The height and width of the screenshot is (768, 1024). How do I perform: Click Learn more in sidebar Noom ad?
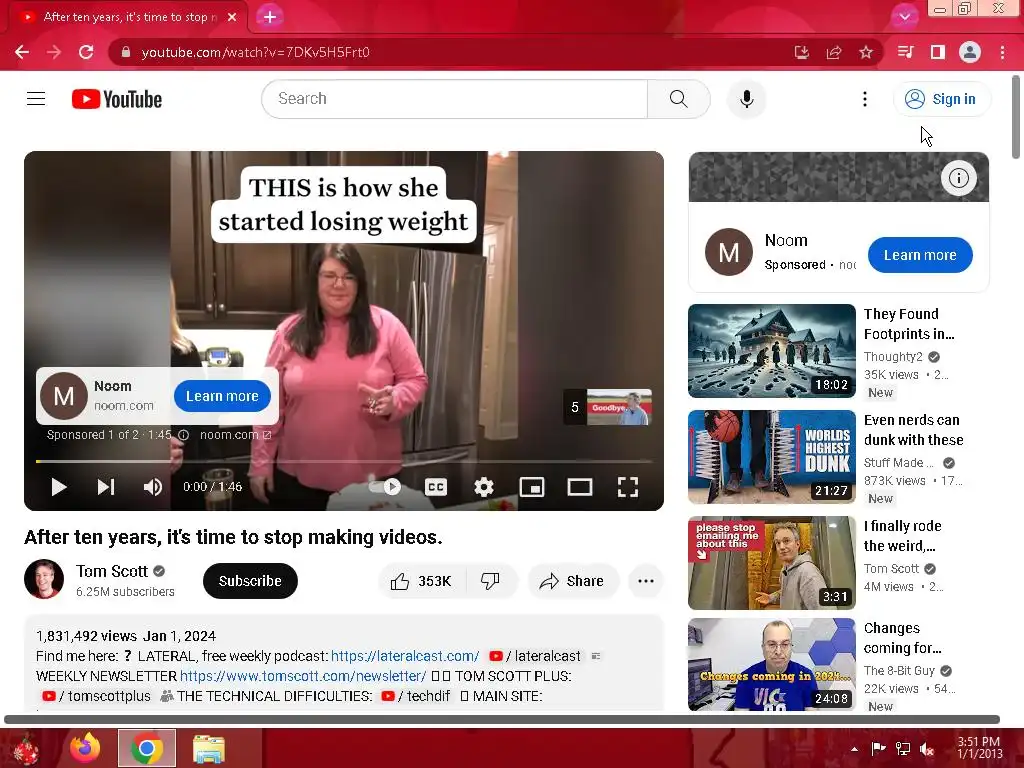click(x=920, y=255)
